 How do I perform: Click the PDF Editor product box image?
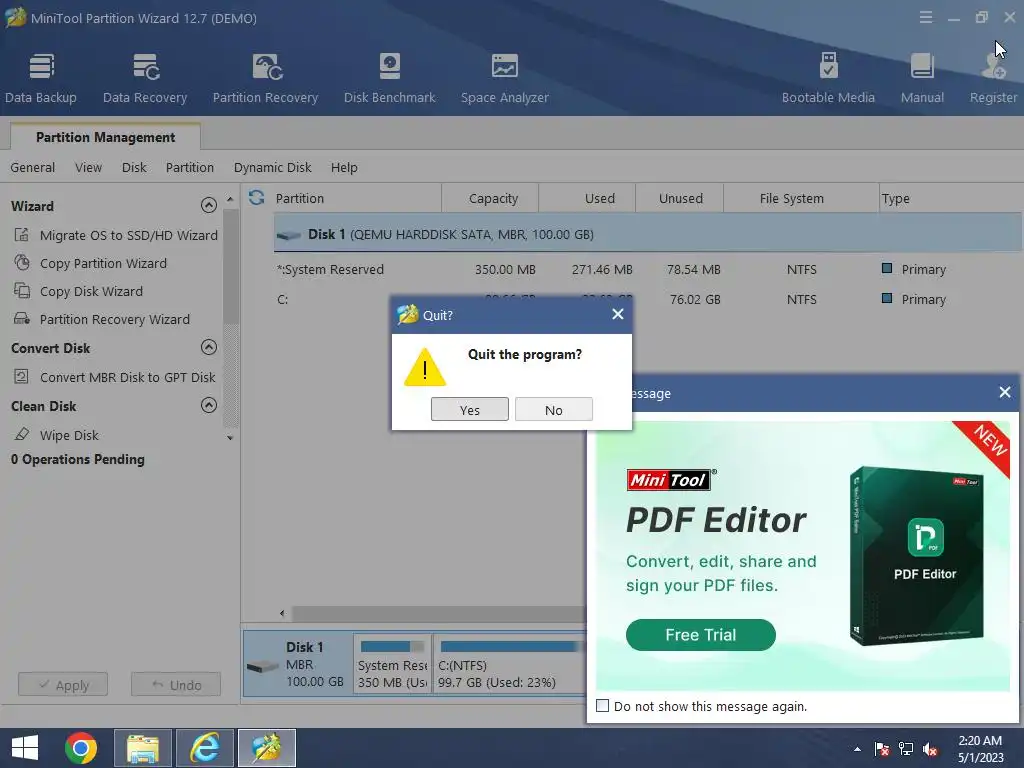pyautogui.click(x=916, y=556)
